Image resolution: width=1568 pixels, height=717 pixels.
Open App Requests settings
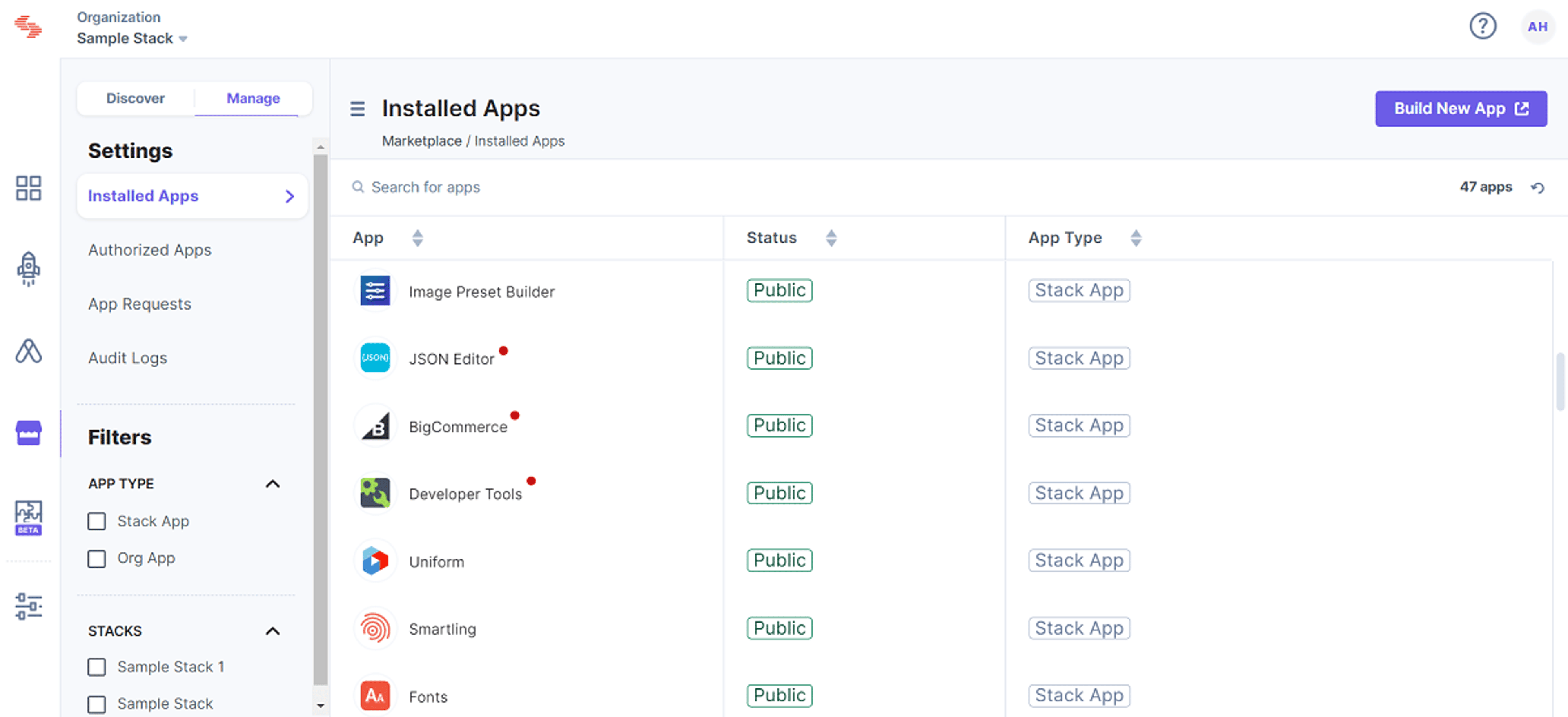coord(139,304)
